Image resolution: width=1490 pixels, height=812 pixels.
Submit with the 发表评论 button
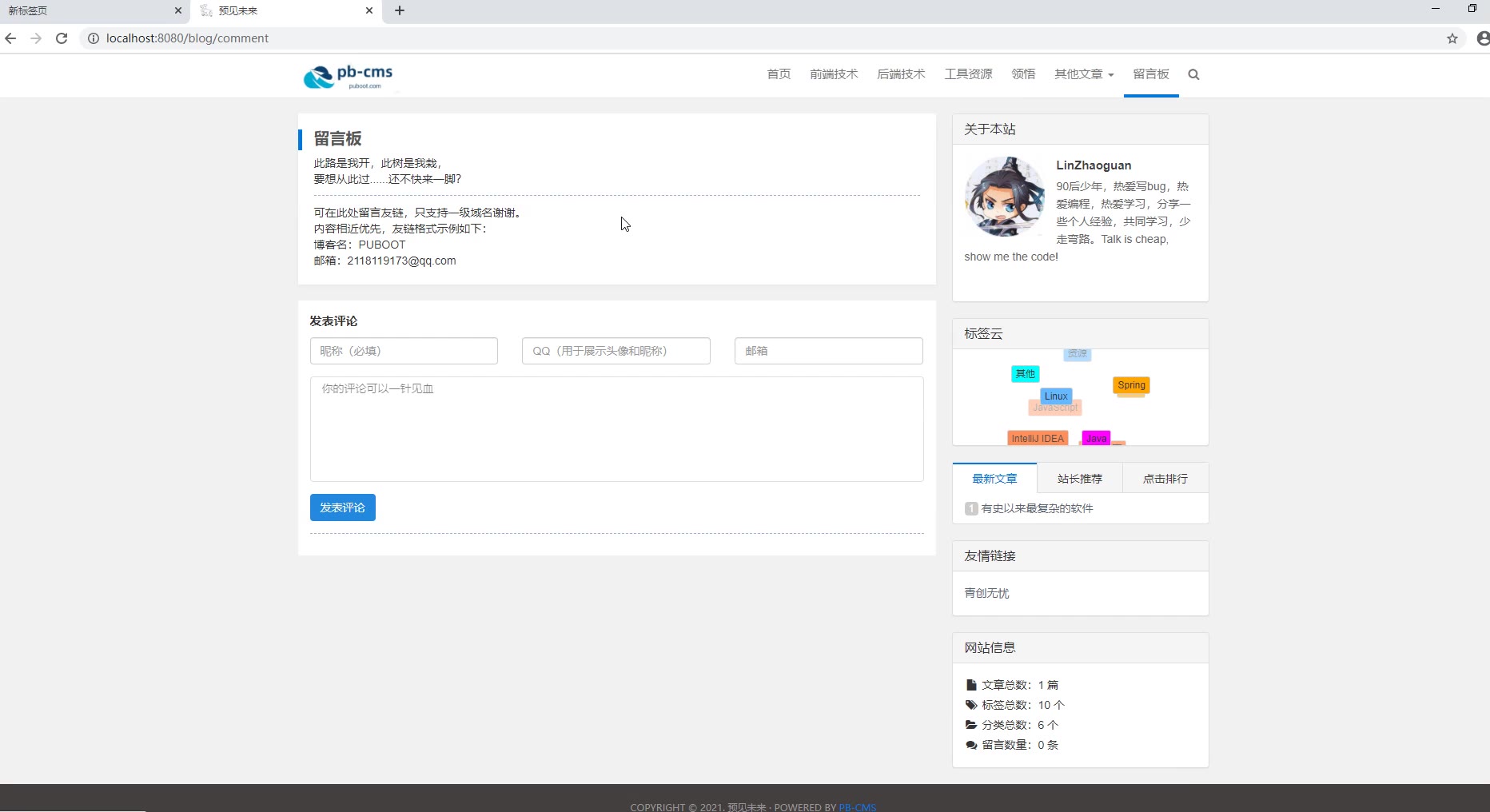(x=343, y=507)
